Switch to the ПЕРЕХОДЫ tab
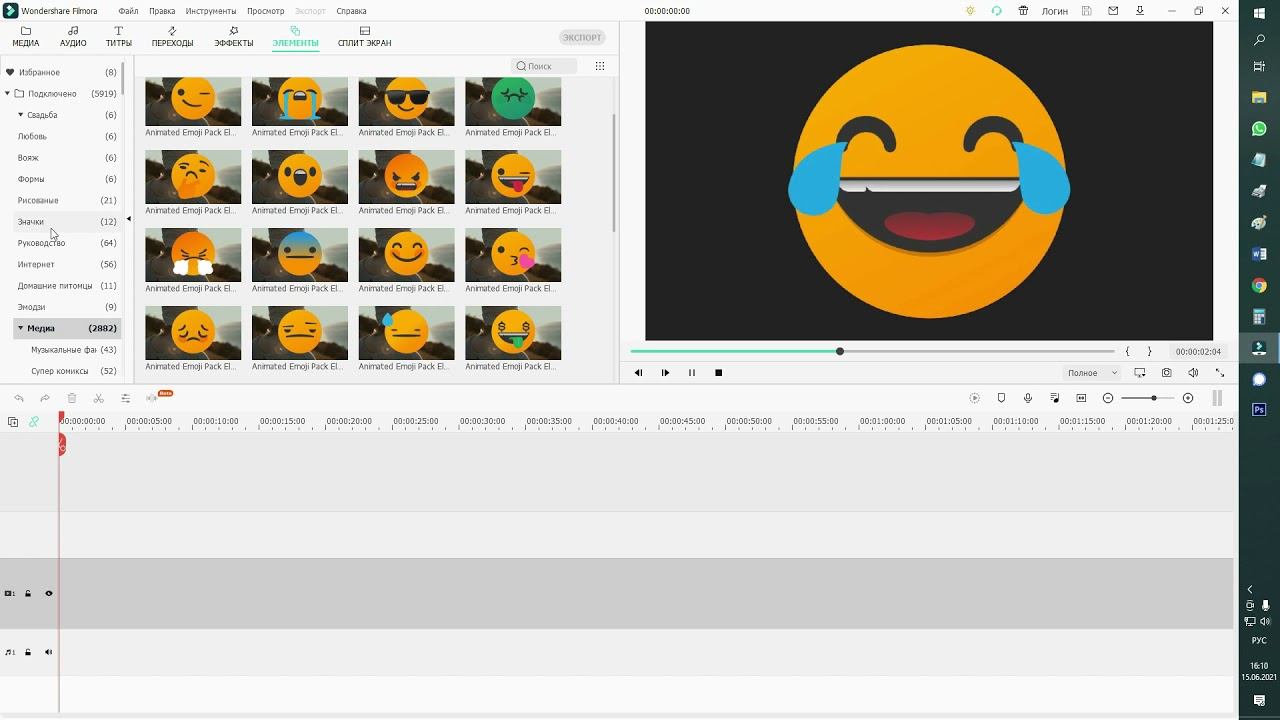Screen dimensions: 1280x720 (x=173, y=37)
